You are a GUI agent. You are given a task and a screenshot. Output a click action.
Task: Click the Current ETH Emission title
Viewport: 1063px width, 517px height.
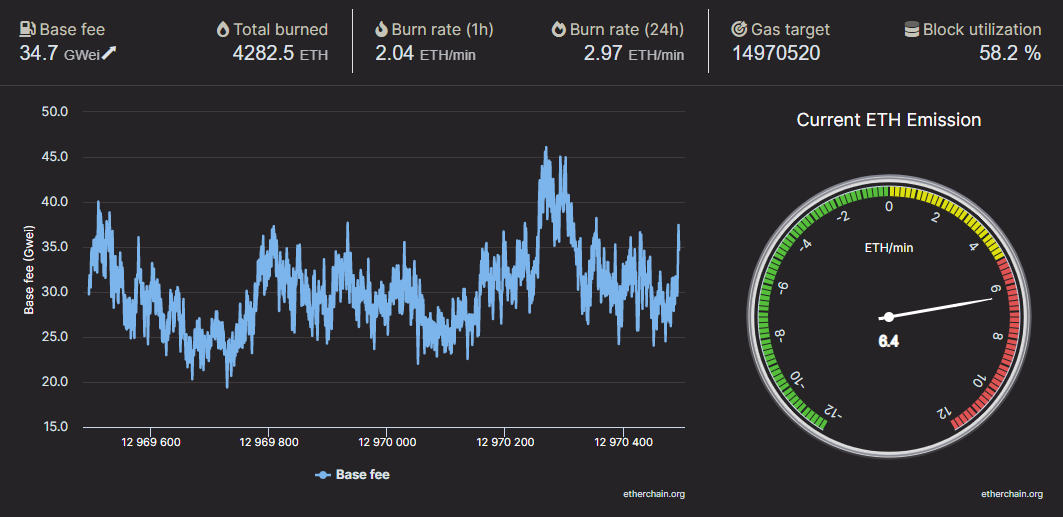(889, 120)
